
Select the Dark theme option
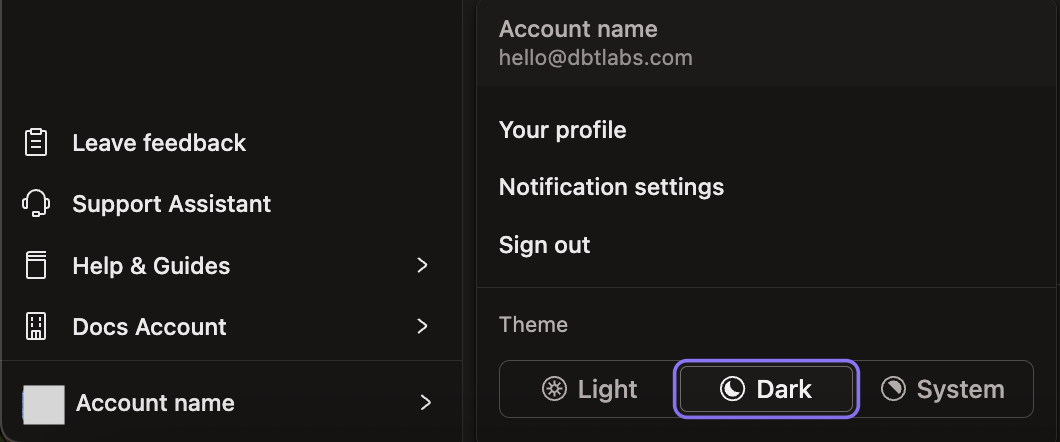click(767, 389)
